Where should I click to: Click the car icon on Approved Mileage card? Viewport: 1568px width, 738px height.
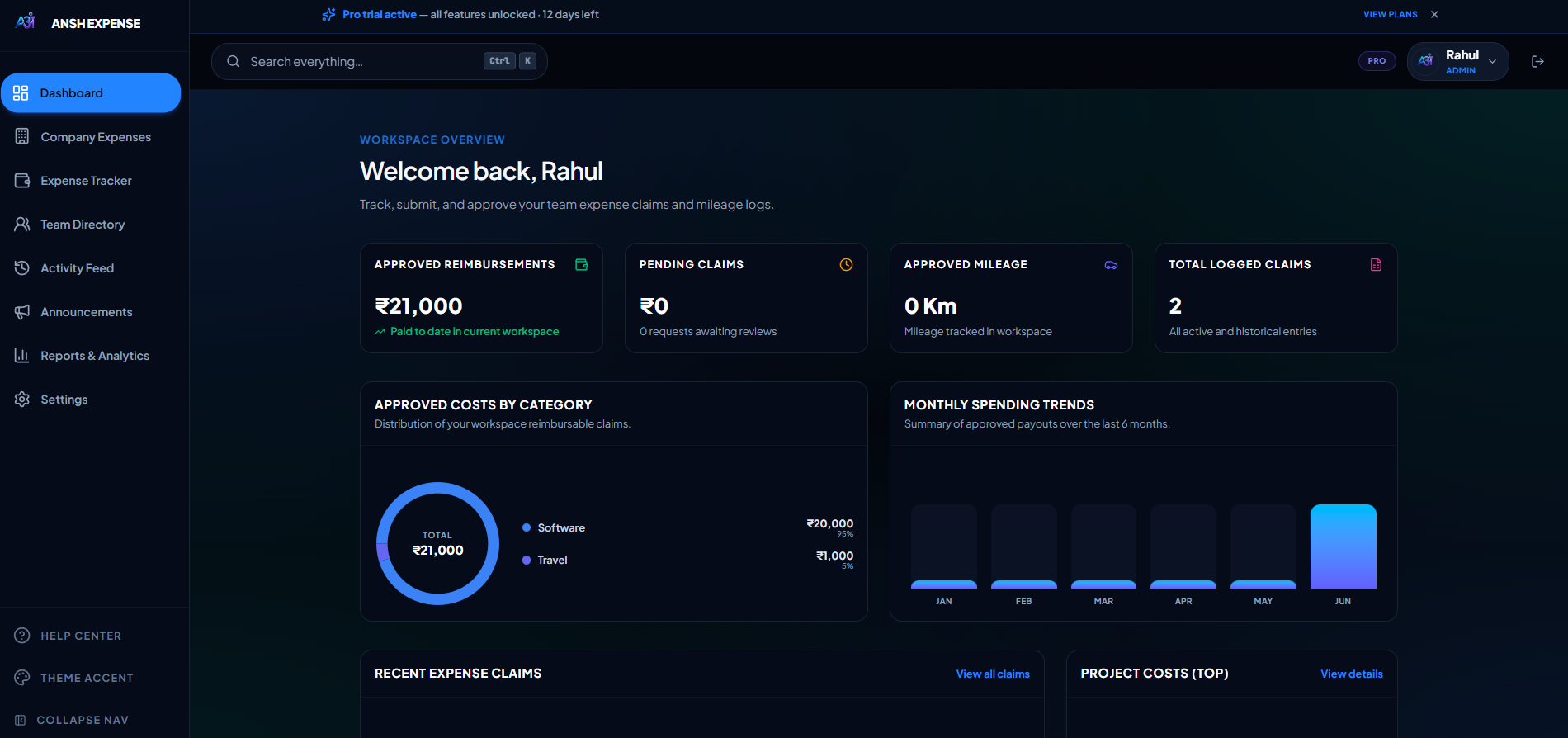click(1112, 264)
